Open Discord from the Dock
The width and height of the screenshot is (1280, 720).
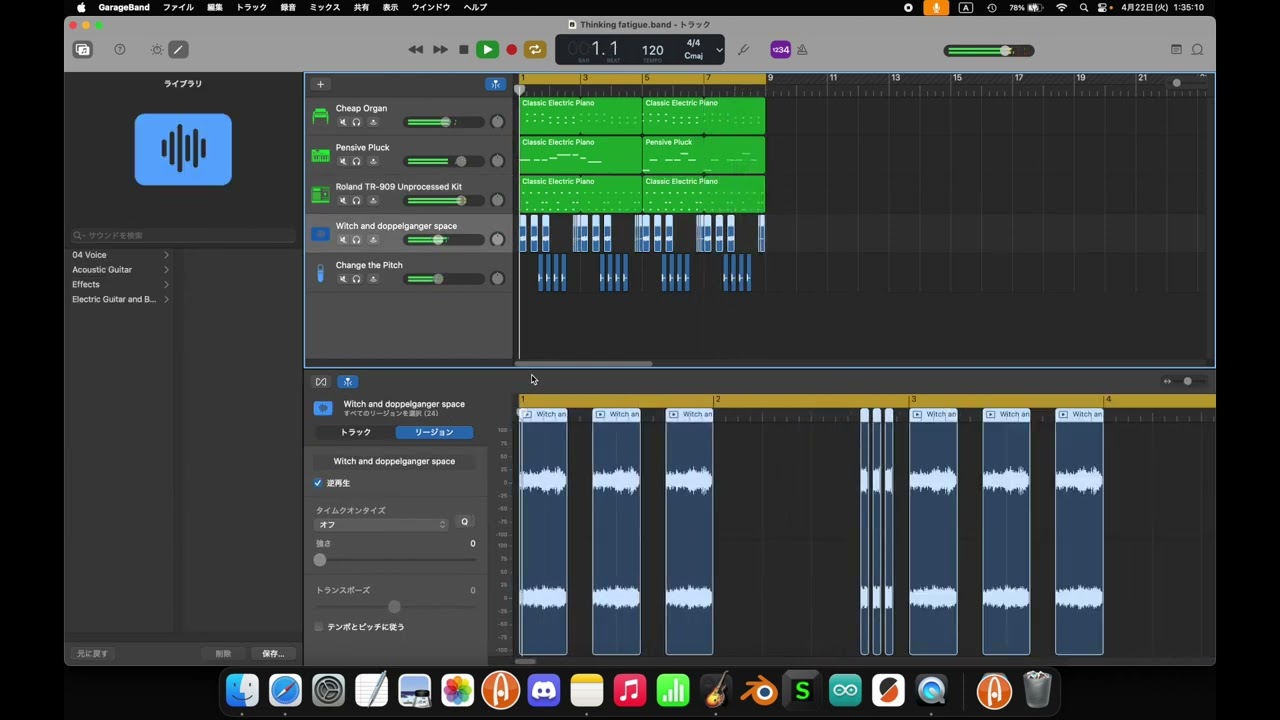tap(543, 690)
